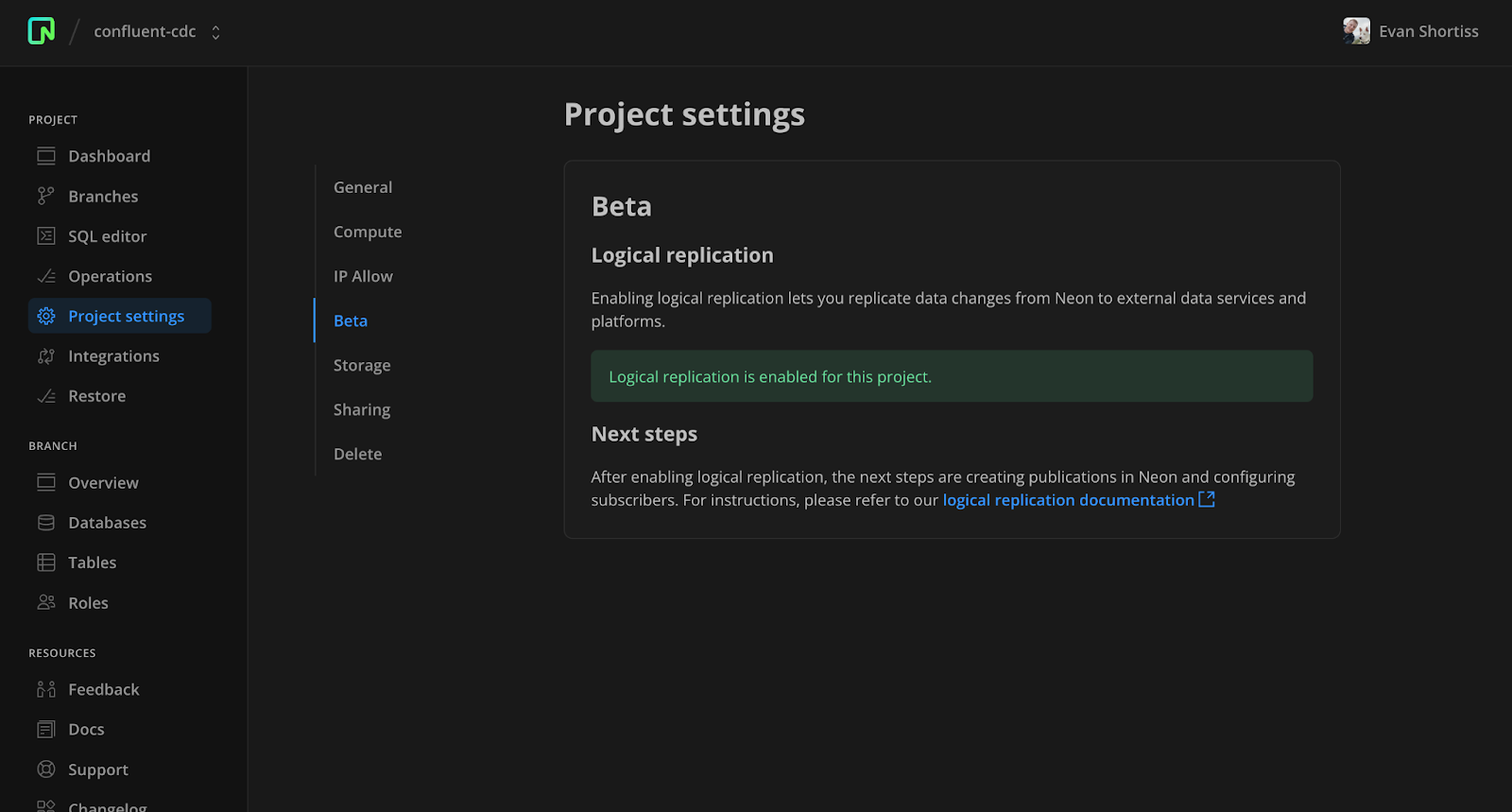Screen dimensions: 1512x812
Task: Click the Project settings page heading
Action: tap(684, 114)
